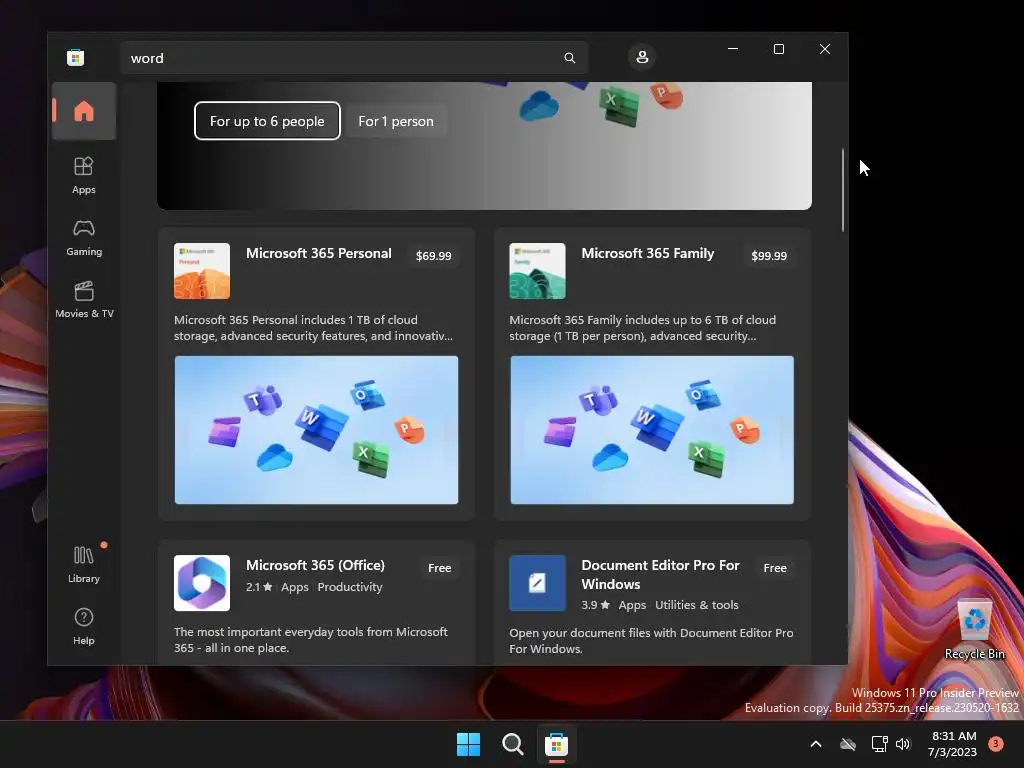Open the user account profile icon
This screenshot has height=768, width=1024.
pyautogui.click(x=642, y=57)
